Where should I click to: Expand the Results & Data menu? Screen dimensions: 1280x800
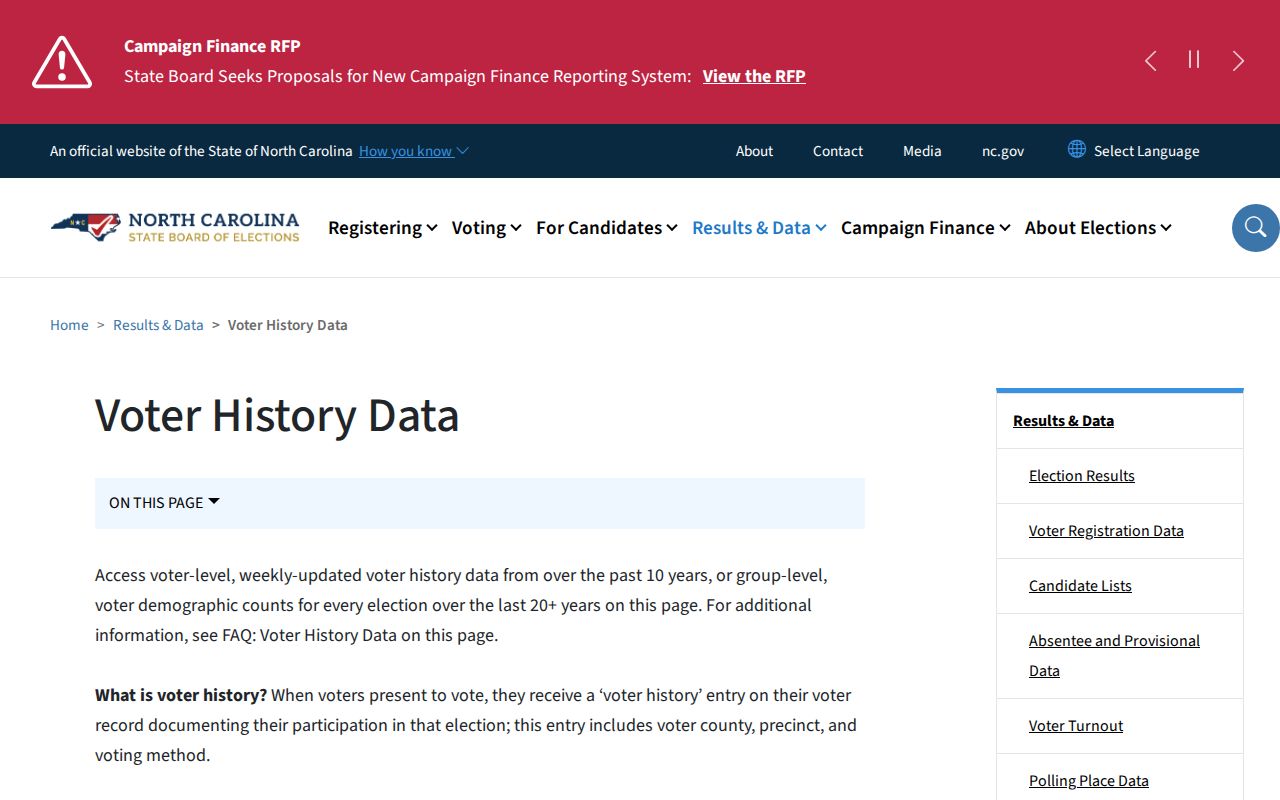[759, 228]
